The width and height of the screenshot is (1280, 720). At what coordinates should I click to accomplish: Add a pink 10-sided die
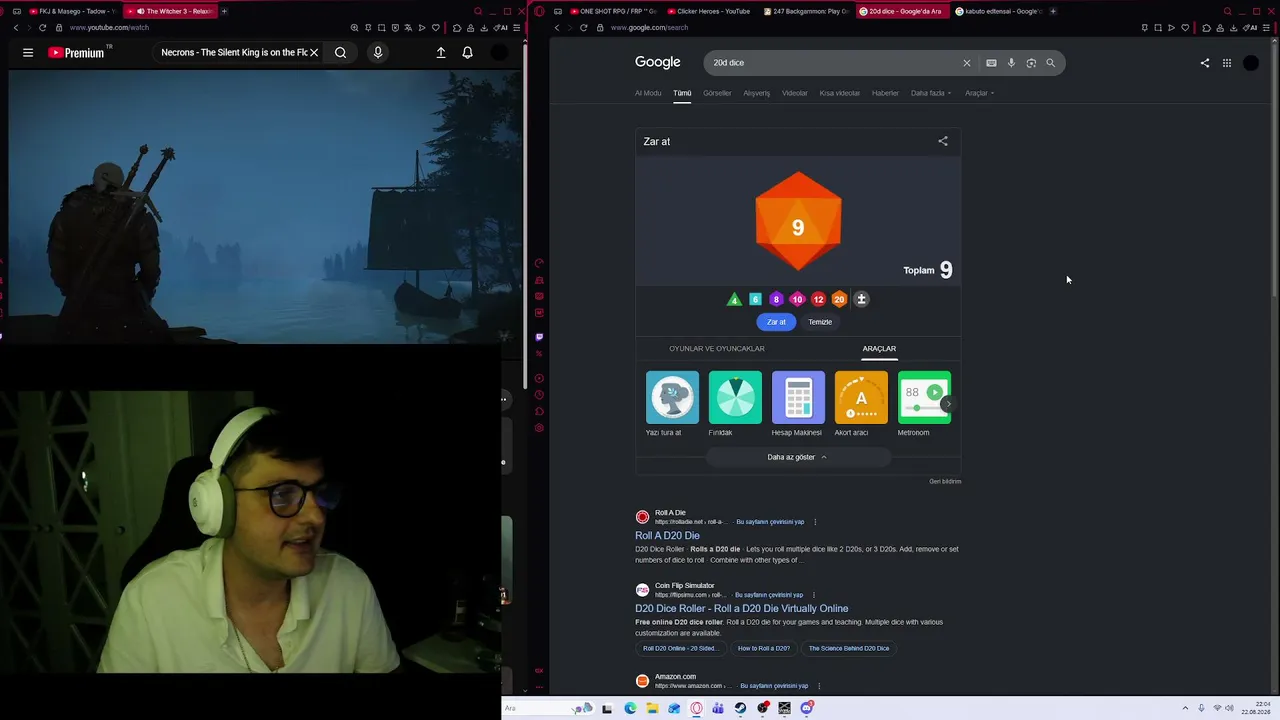[797, 299]
